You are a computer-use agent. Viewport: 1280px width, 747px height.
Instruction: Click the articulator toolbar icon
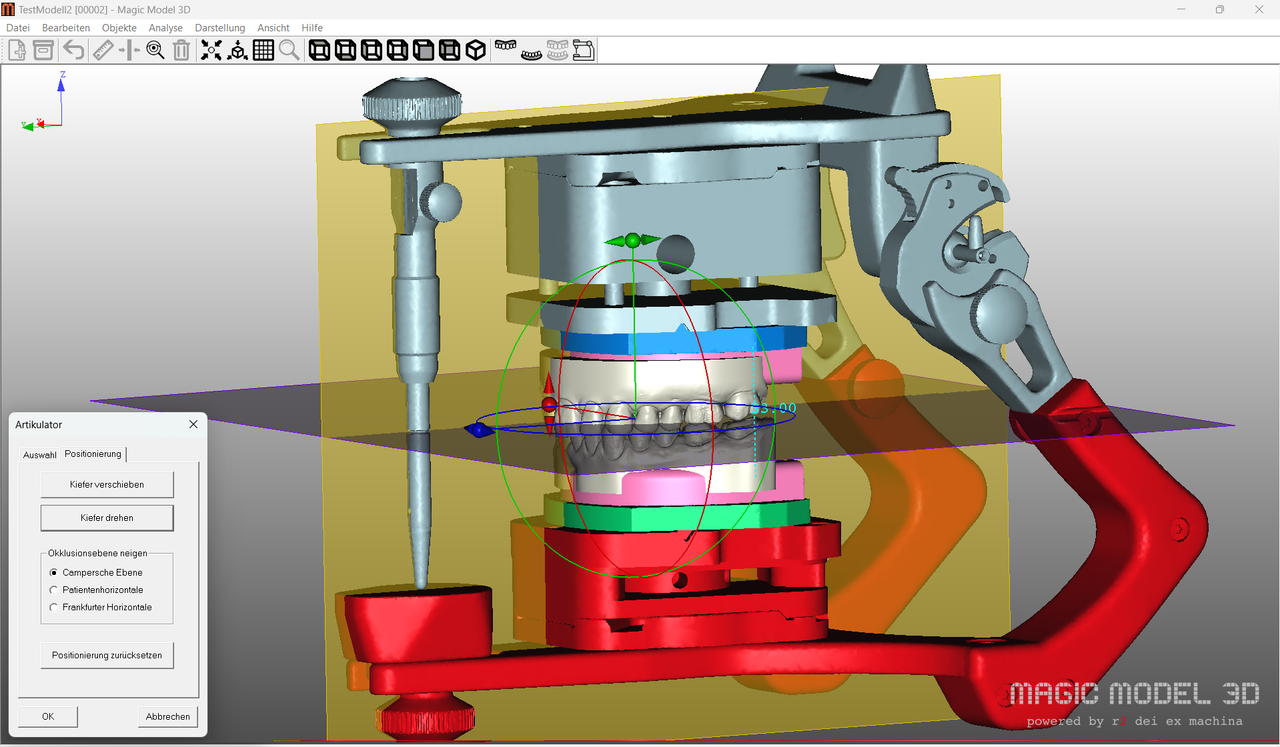(x=584, y=50)
